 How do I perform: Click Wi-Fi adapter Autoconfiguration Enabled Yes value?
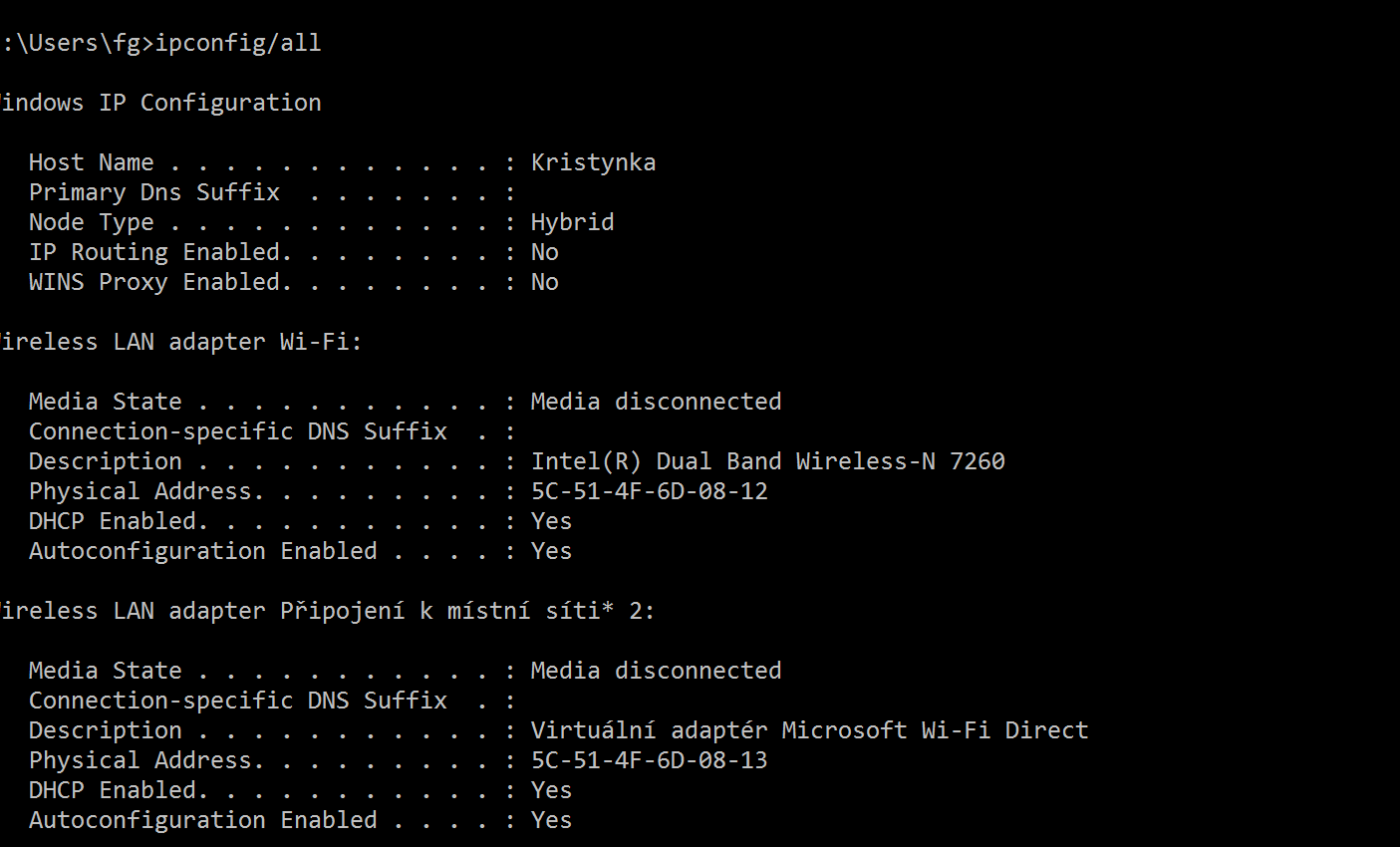click(x=551, y=551)
